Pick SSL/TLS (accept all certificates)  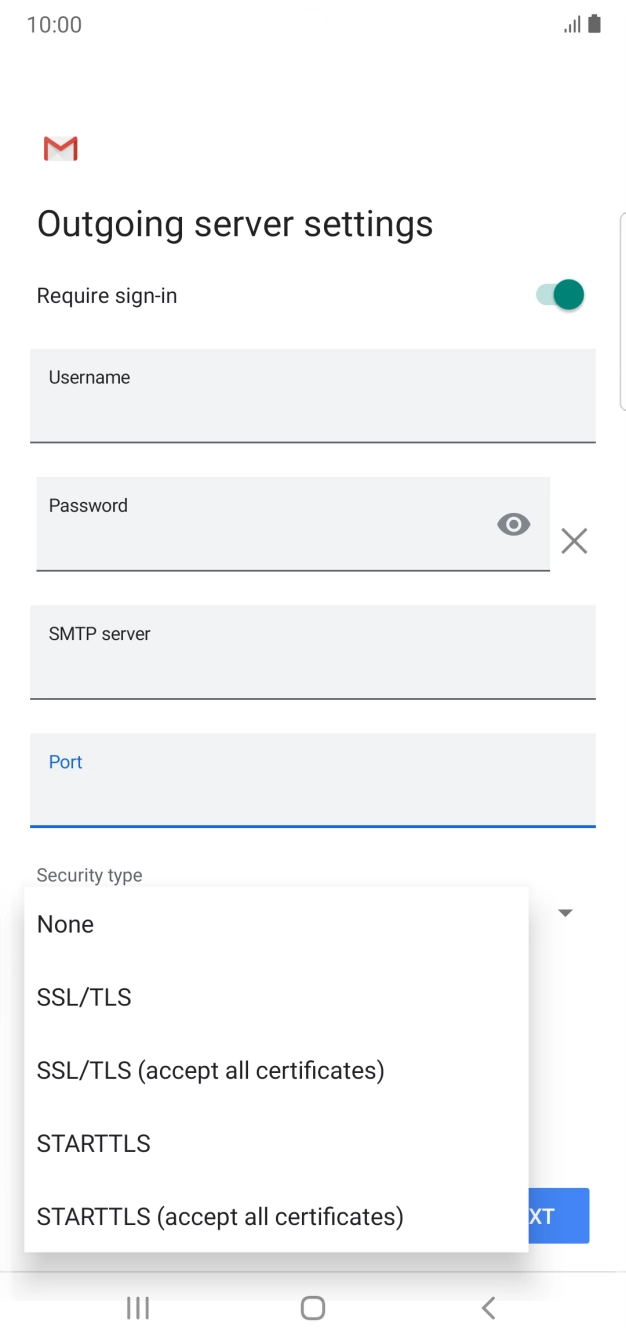211,1070
